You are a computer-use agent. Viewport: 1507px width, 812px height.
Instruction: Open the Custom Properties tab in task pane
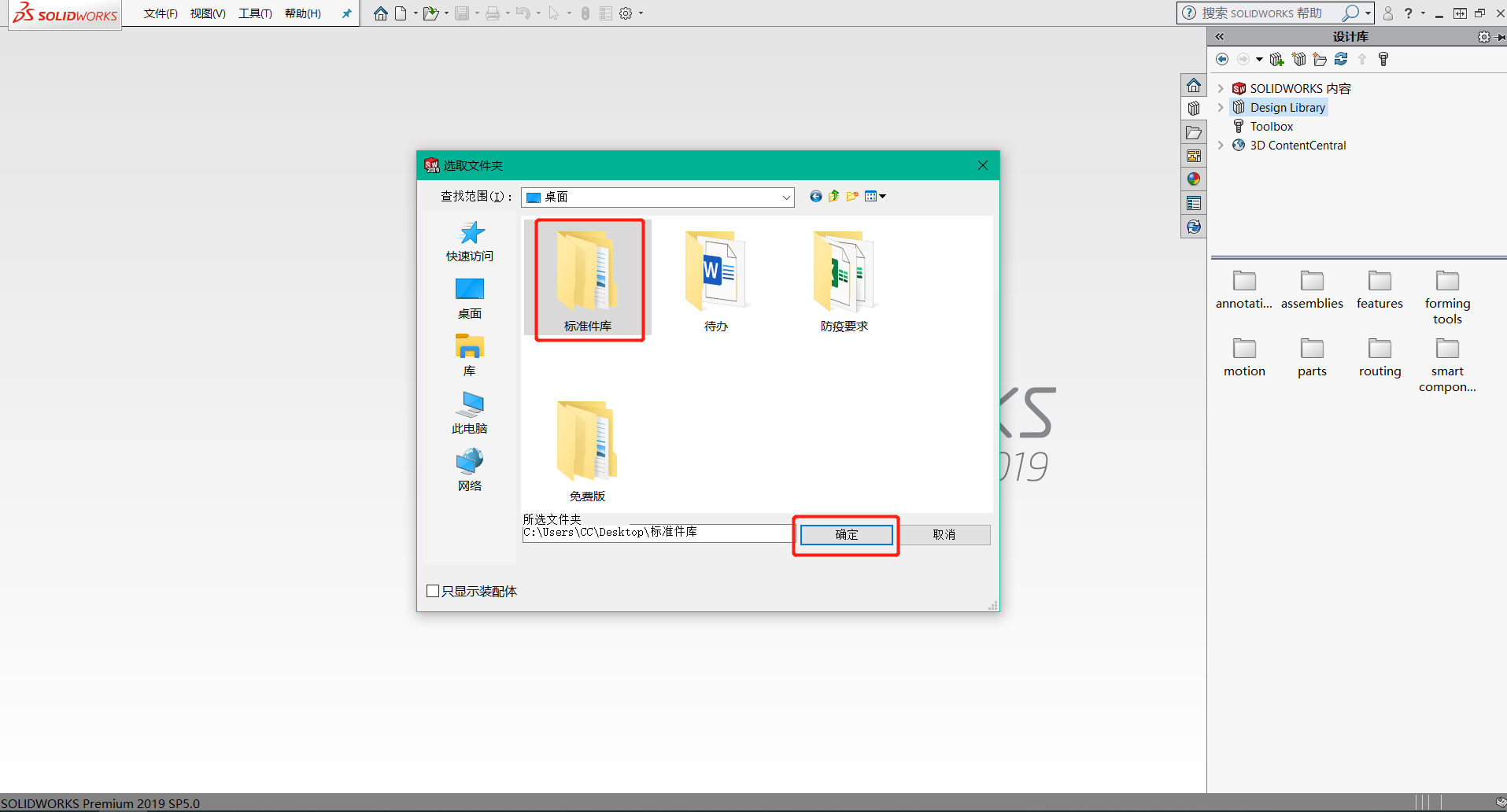coord(1194,202)
